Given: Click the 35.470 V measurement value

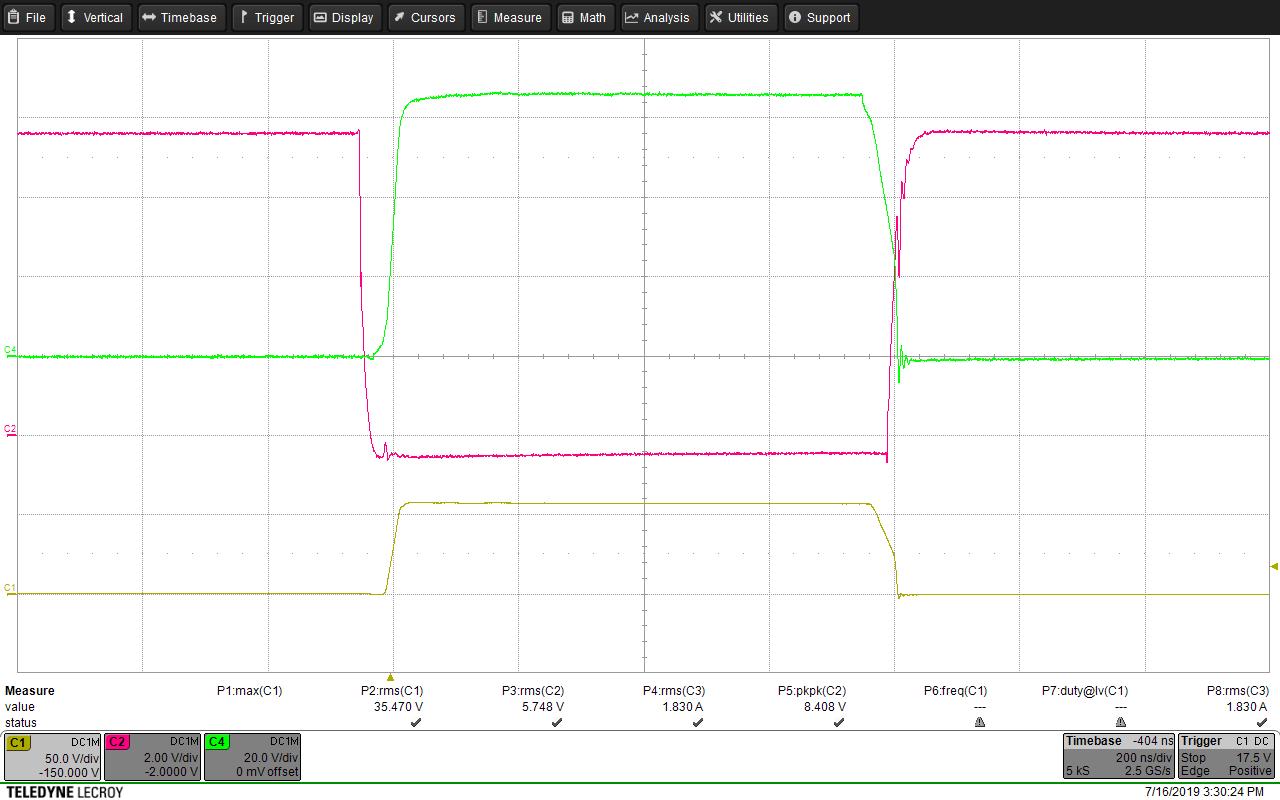Looking at the screenshot, I should pos(397,707).
